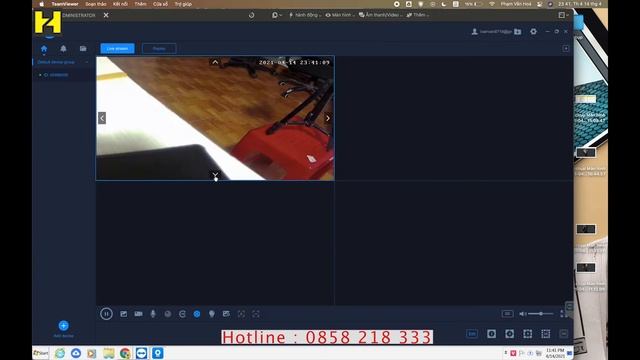The width and height of the screenshot is (640, 360).
Task: Click the Add device plus button
Action: point(63,325)
